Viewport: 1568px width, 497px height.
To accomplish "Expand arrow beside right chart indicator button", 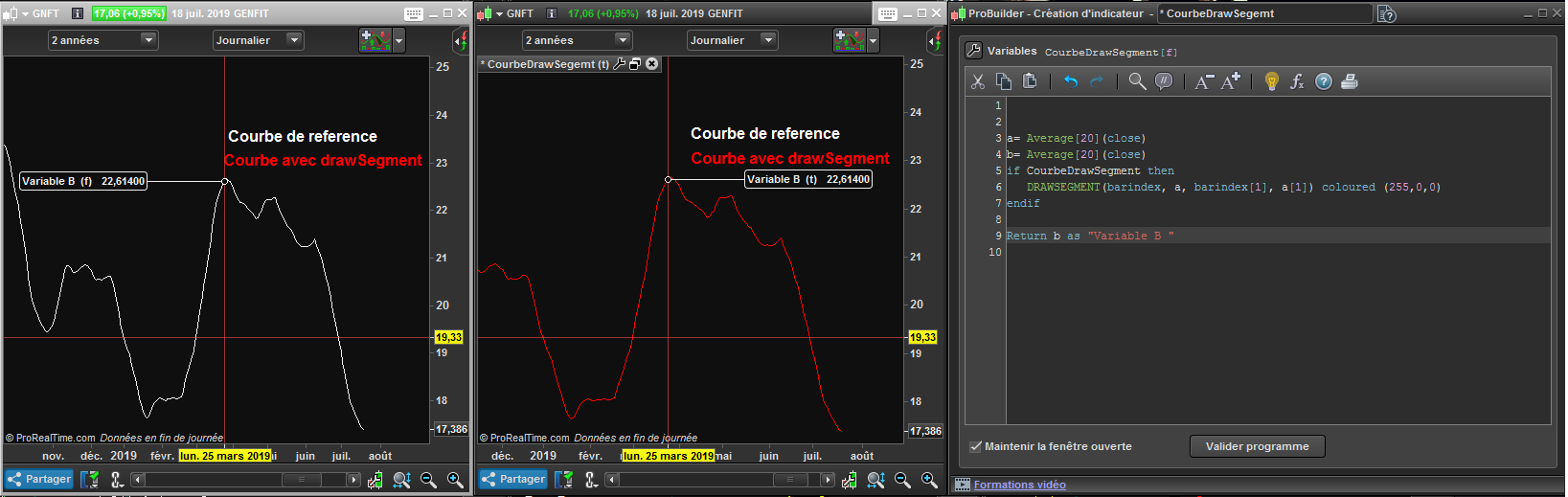I will pyautogui.click(x=874, y=41).
